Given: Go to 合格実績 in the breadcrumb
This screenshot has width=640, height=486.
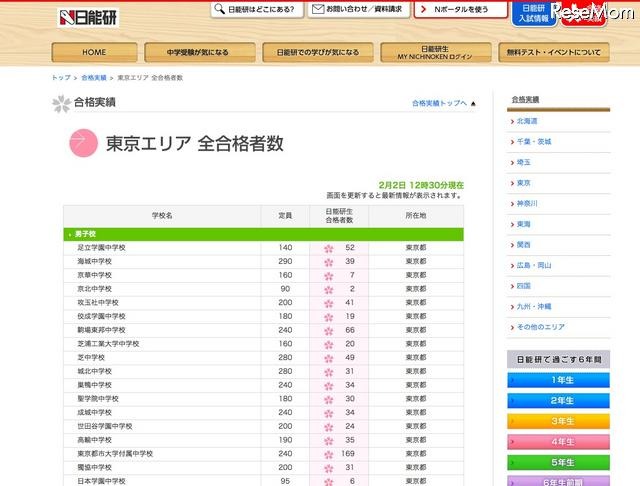Looking at the screenshot, I should (x=94, y=78).
